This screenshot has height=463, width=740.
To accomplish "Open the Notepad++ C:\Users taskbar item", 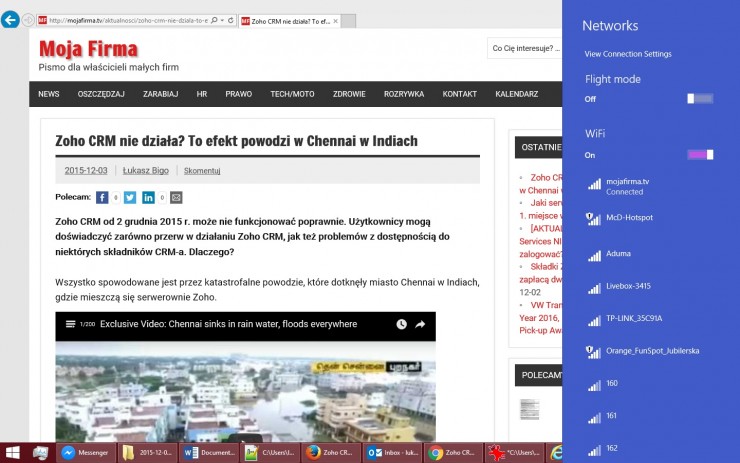I will (x=270, y=453).
